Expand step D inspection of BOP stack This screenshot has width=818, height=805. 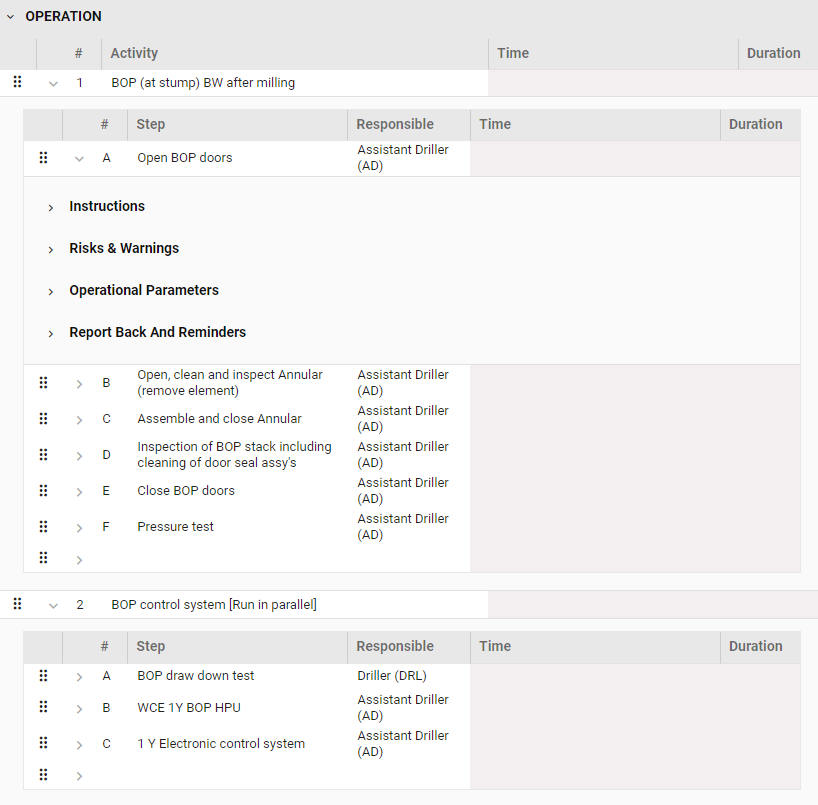79,455
